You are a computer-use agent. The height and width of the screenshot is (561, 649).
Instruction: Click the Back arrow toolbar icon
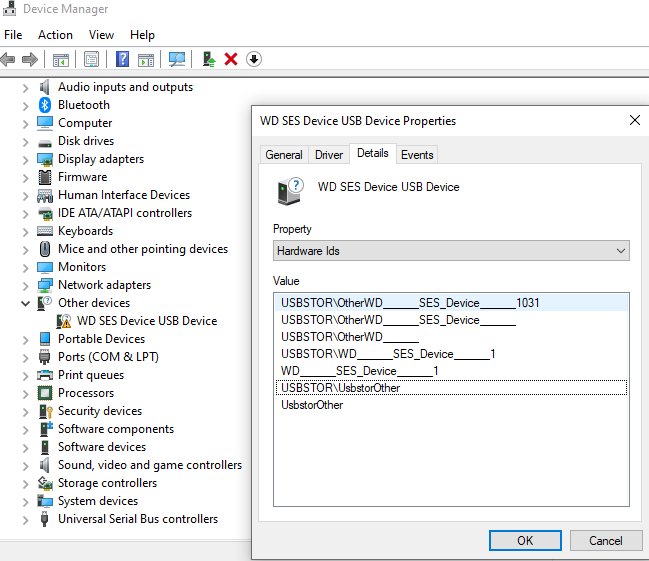pyautogui.click(x=8, y=60)
